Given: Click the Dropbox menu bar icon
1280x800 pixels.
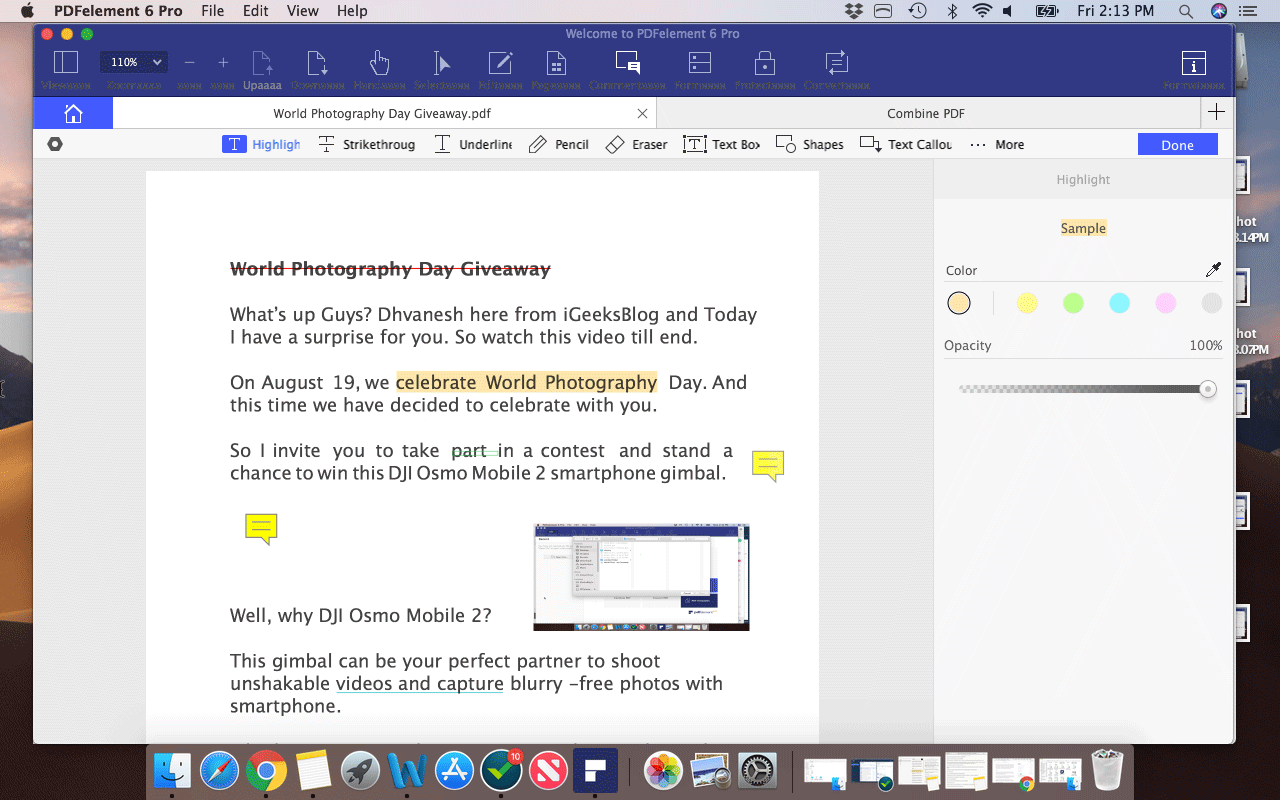Looking at the screenshot, I should click(853, 11).
